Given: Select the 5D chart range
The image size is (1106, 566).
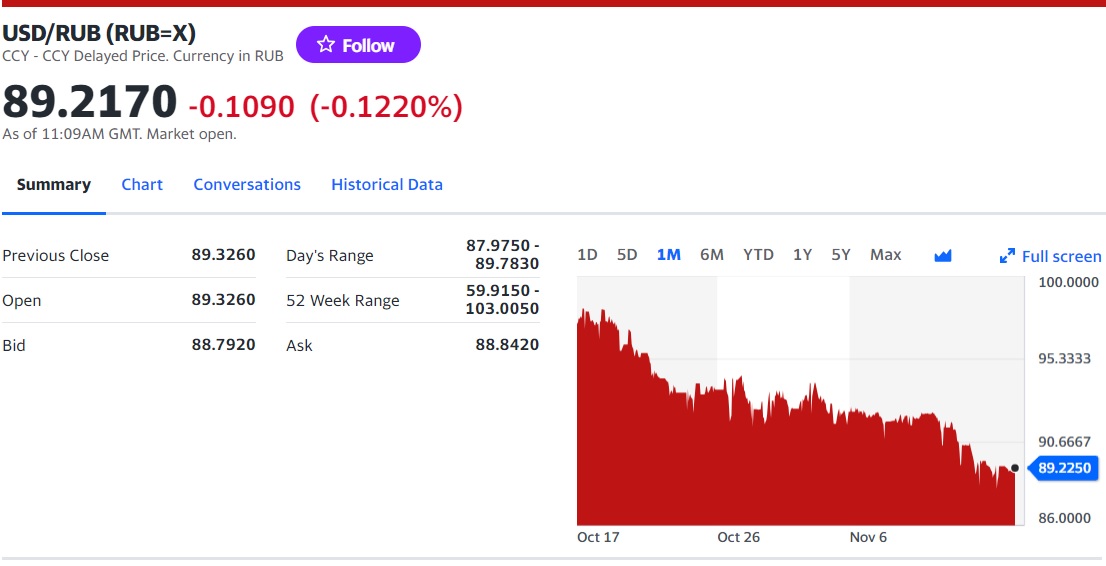Looking at the screenshot, I should click(627, 255).
